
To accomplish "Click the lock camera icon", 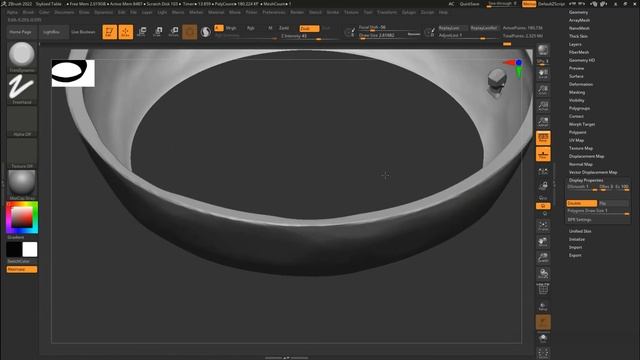I will [543, 186].
